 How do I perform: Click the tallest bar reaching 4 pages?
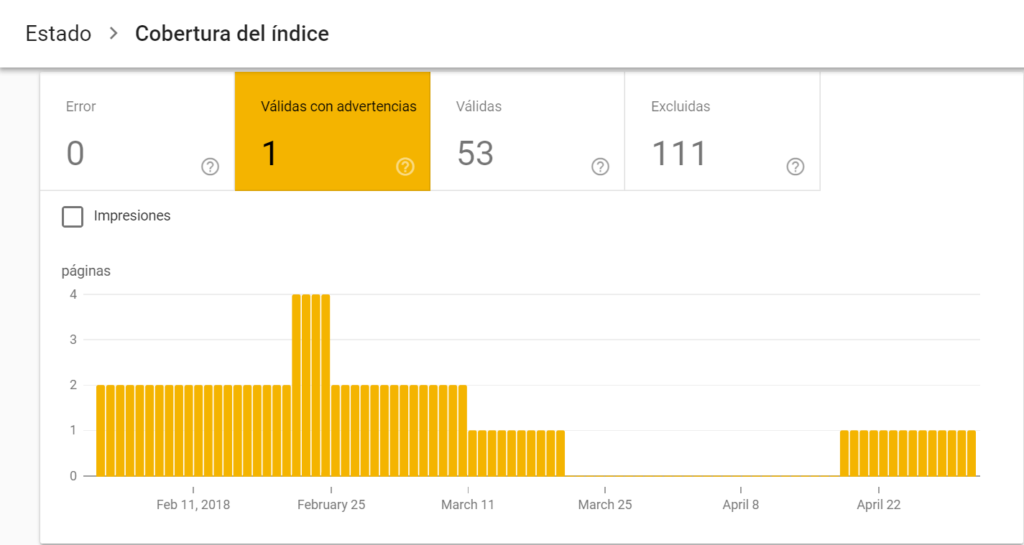coord(311,384)
